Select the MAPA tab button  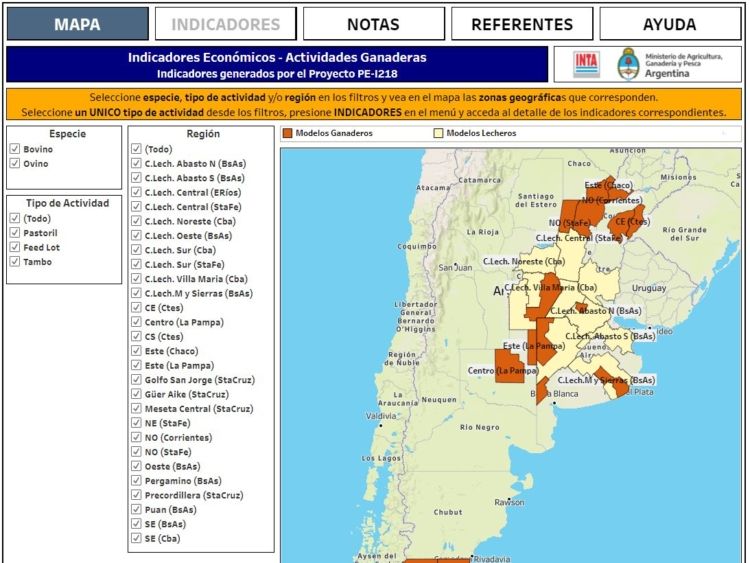77,24
